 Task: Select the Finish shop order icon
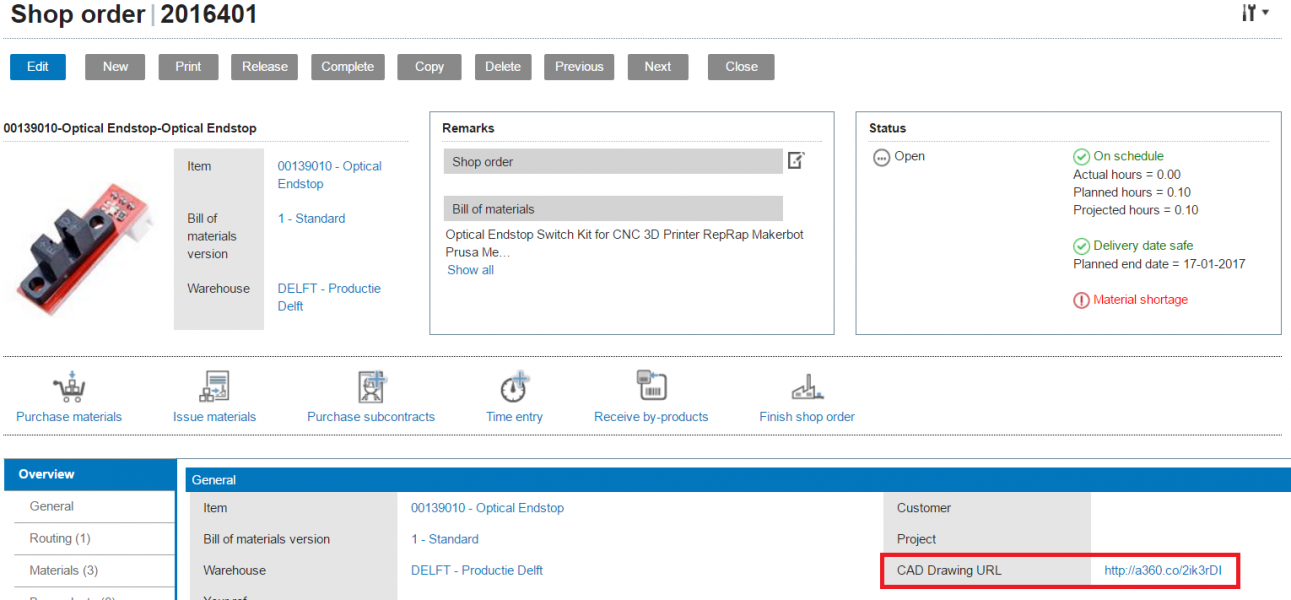806,388
